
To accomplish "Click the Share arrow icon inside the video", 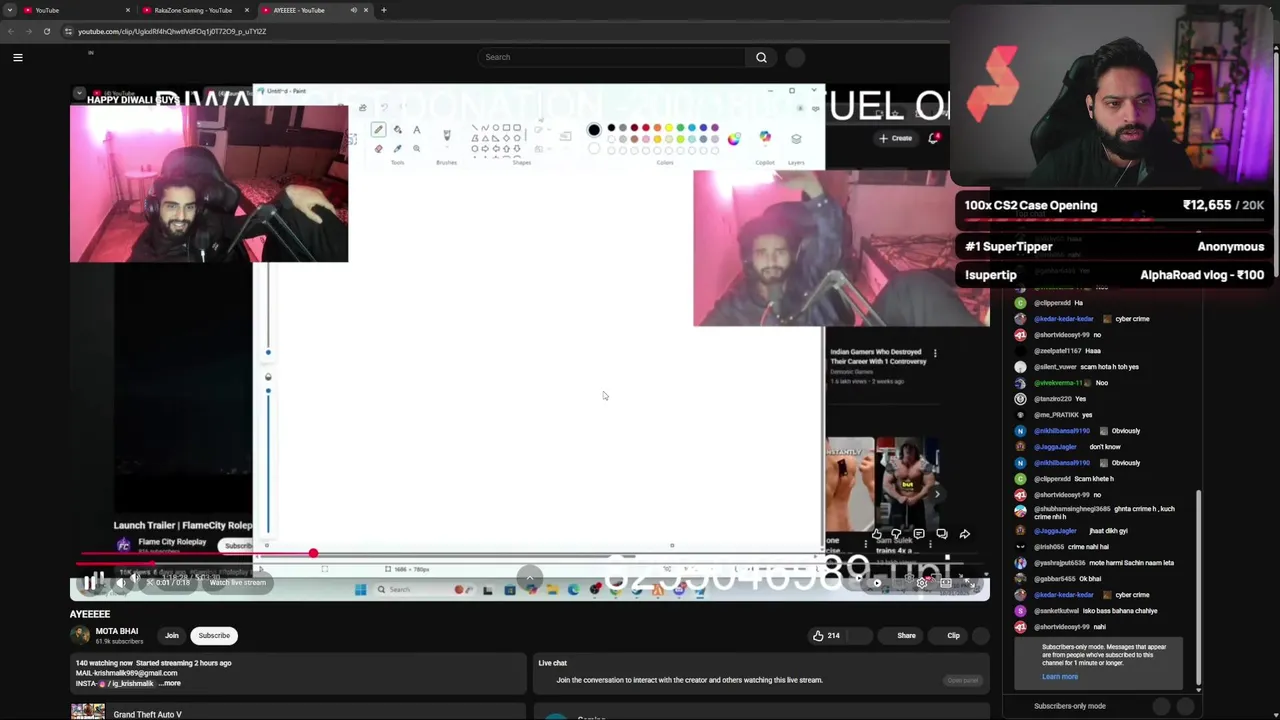I will coord(964,534).
